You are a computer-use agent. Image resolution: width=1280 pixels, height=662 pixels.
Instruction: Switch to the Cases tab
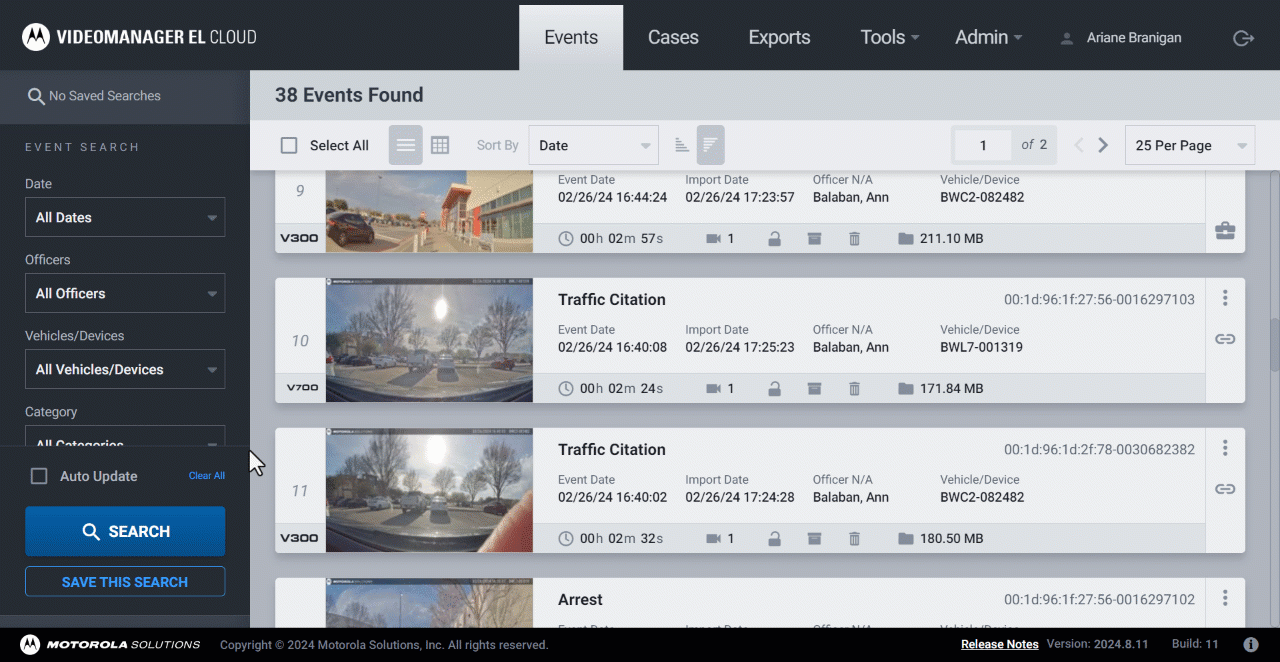[x=673, y=38]
